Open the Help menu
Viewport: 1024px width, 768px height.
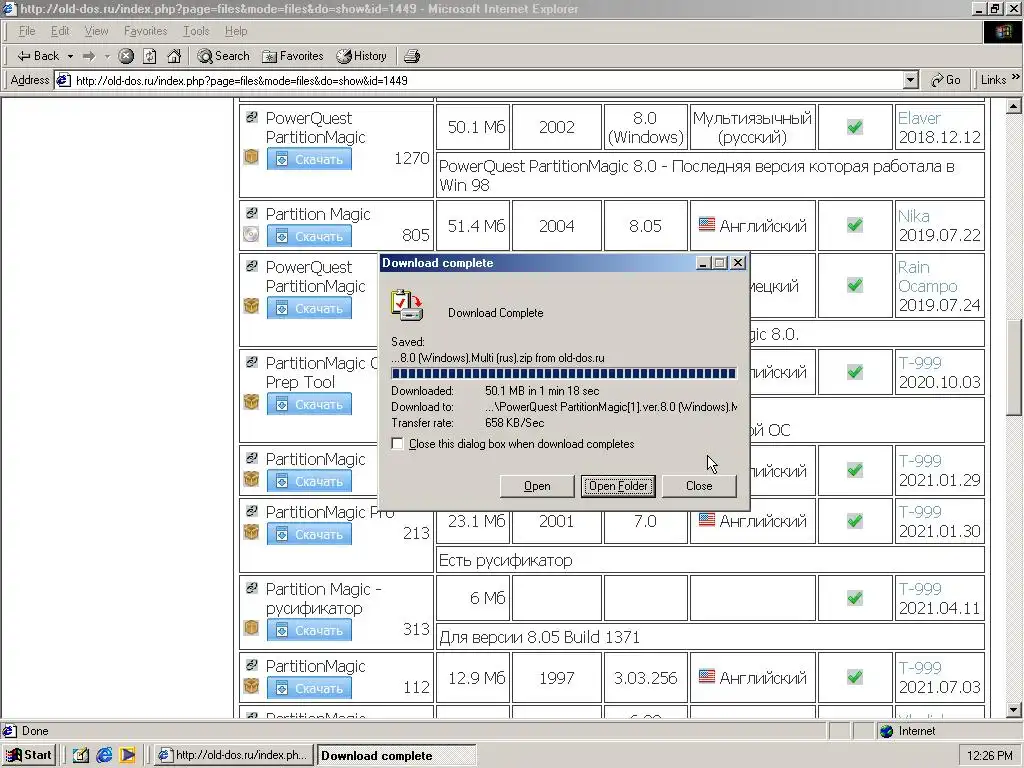pyautogui.click(x=236, y=31)
